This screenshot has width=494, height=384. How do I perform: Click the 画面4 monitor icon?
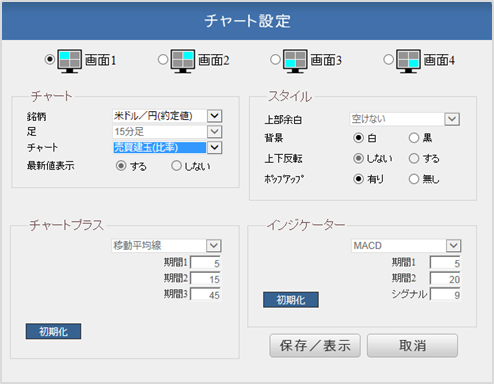pos(408,61)
